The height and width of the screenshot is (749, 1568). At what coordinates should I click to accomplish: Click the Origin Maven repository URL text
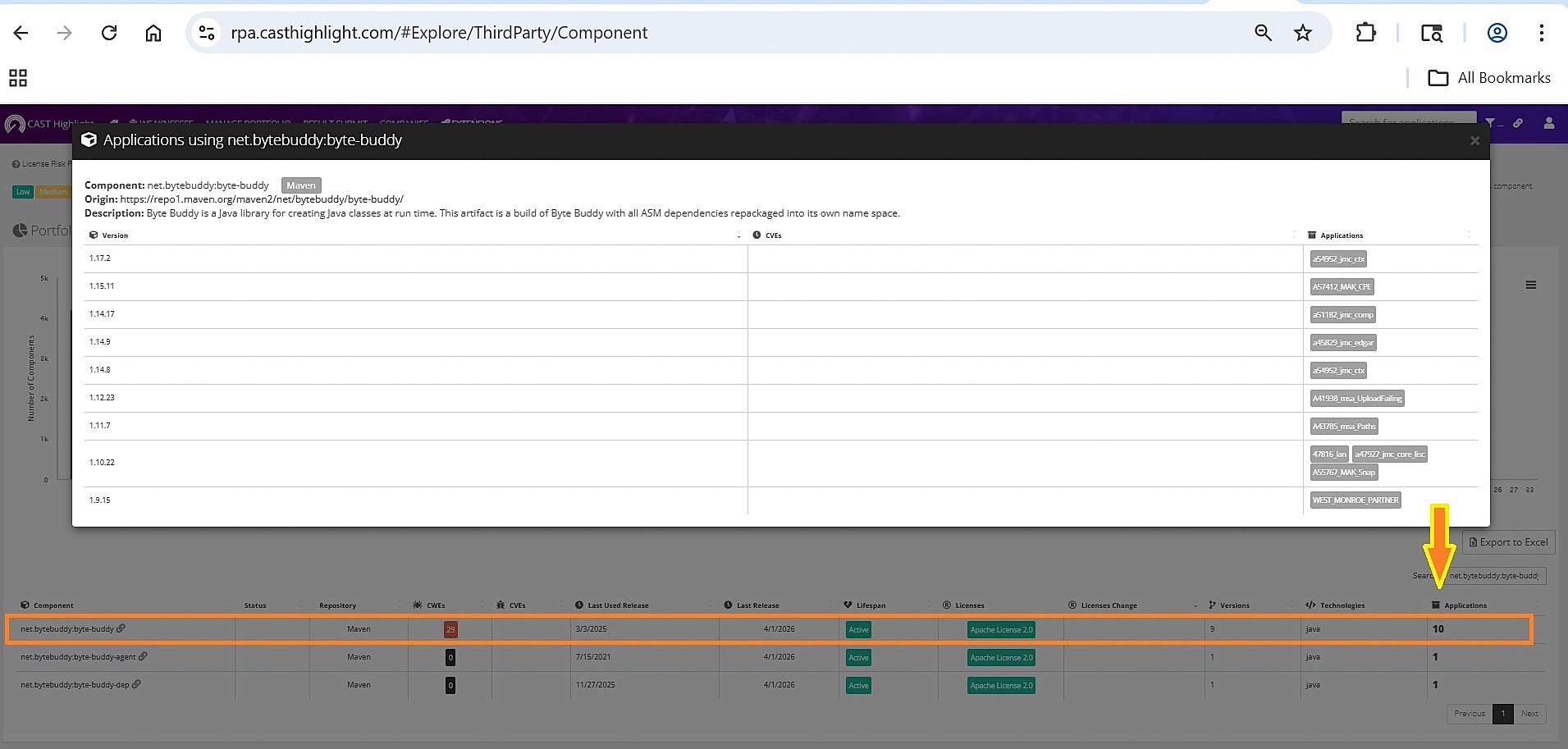[262, 199]
